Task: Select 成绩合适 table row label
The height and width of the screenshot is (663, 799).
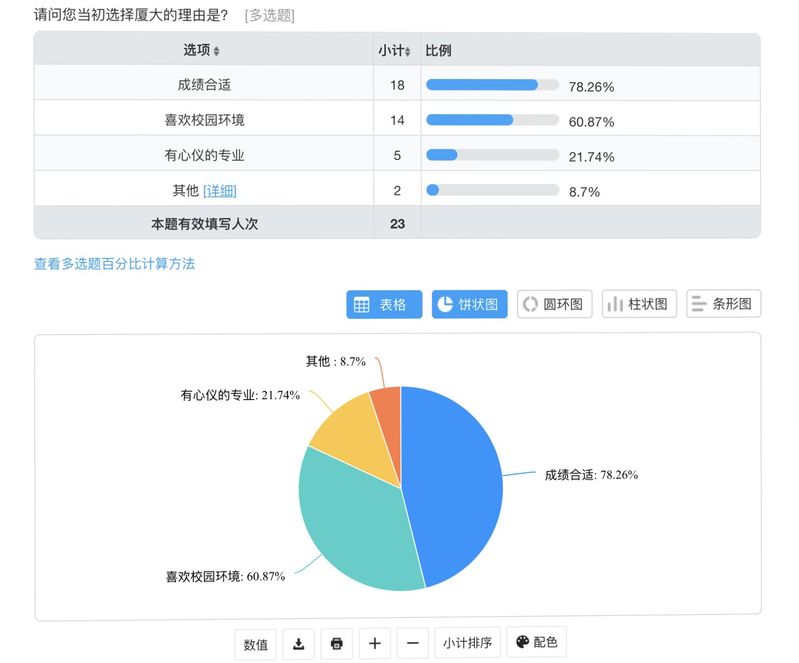Action: click(204, 85)
